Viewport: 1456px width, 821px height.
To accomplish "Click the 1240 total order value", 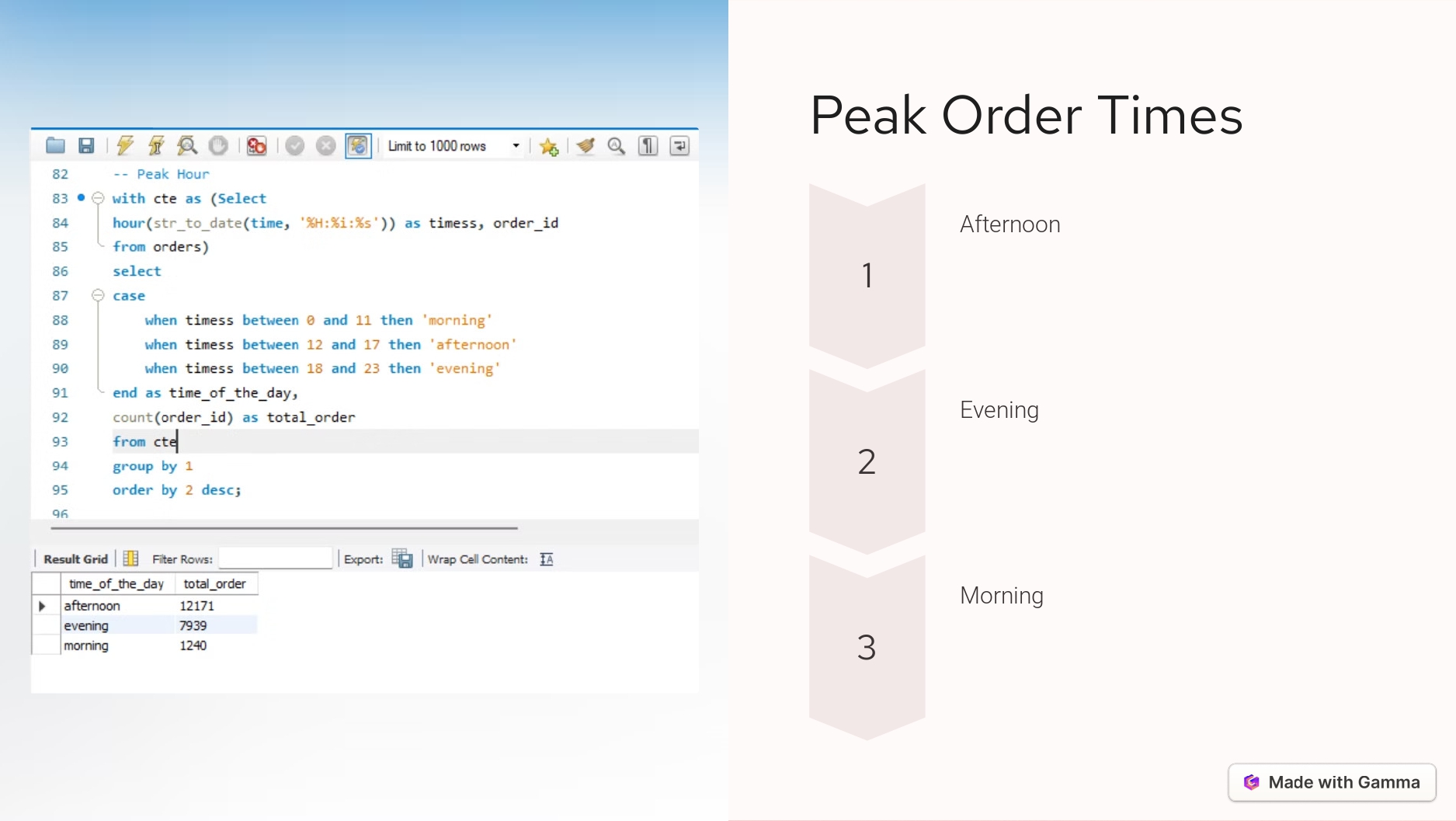I will tap(193, 645).
